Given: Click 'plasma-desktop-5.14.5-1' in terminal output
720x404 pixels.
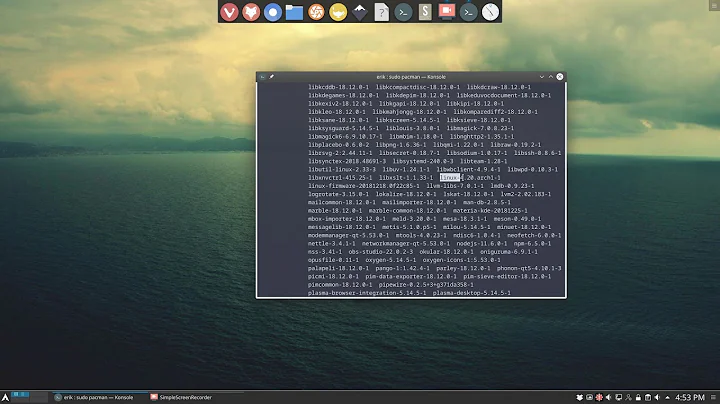Looking at the screenshot, I should 472,293.
